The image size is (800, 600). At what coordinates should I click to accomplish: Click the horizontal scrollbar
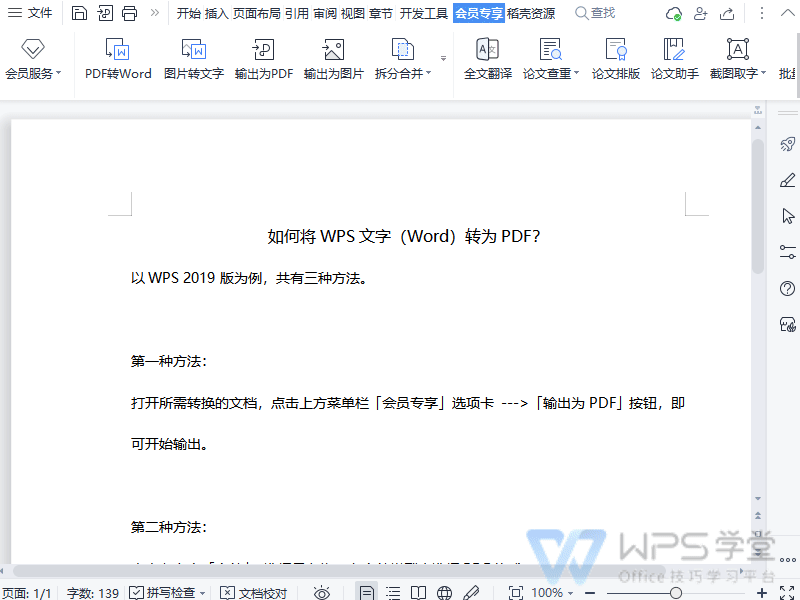(338, 570)
